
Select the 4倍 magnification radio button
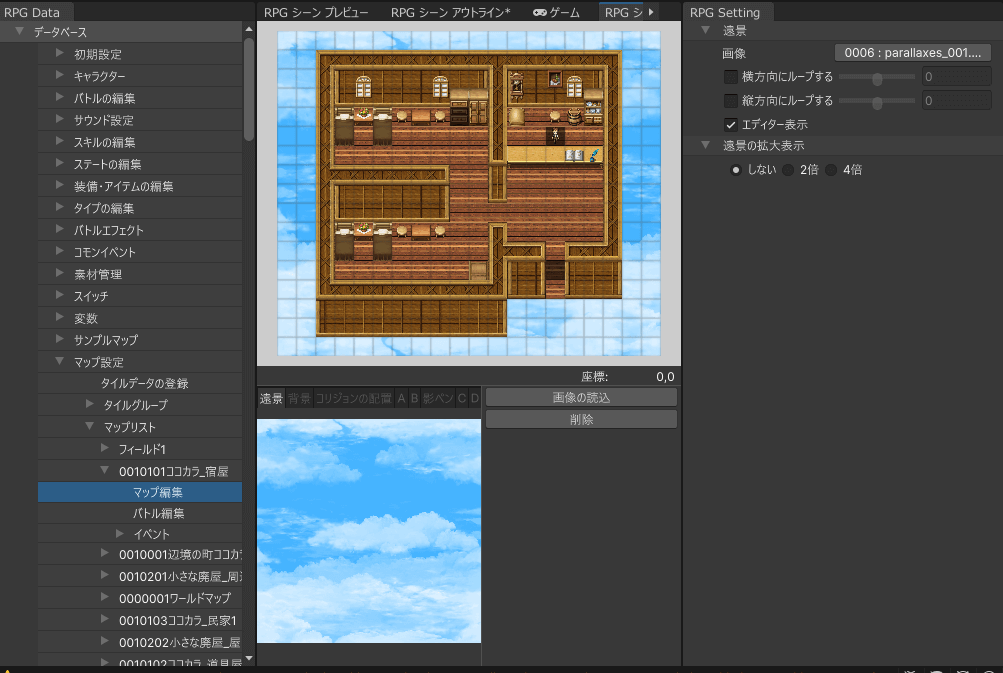[x=832, y=170]
